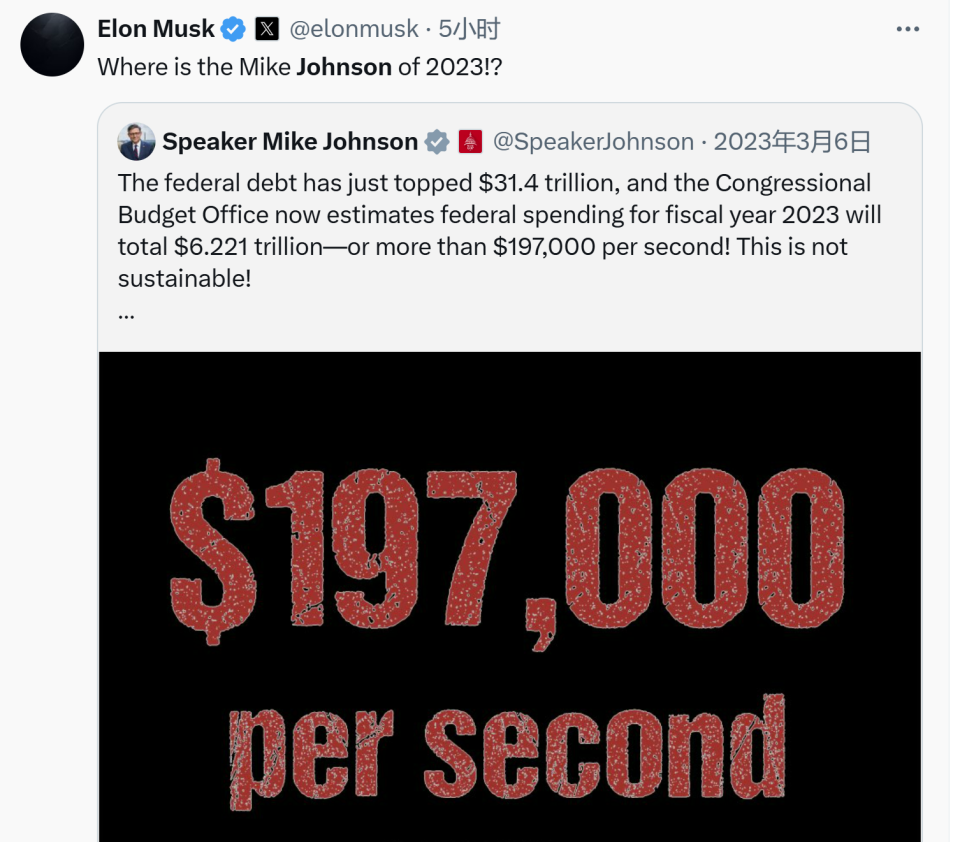Click the @SpeakerJohnson handle
Image resolution: width=960 pixels, height=842 pixels.
[x=593, y=142]
